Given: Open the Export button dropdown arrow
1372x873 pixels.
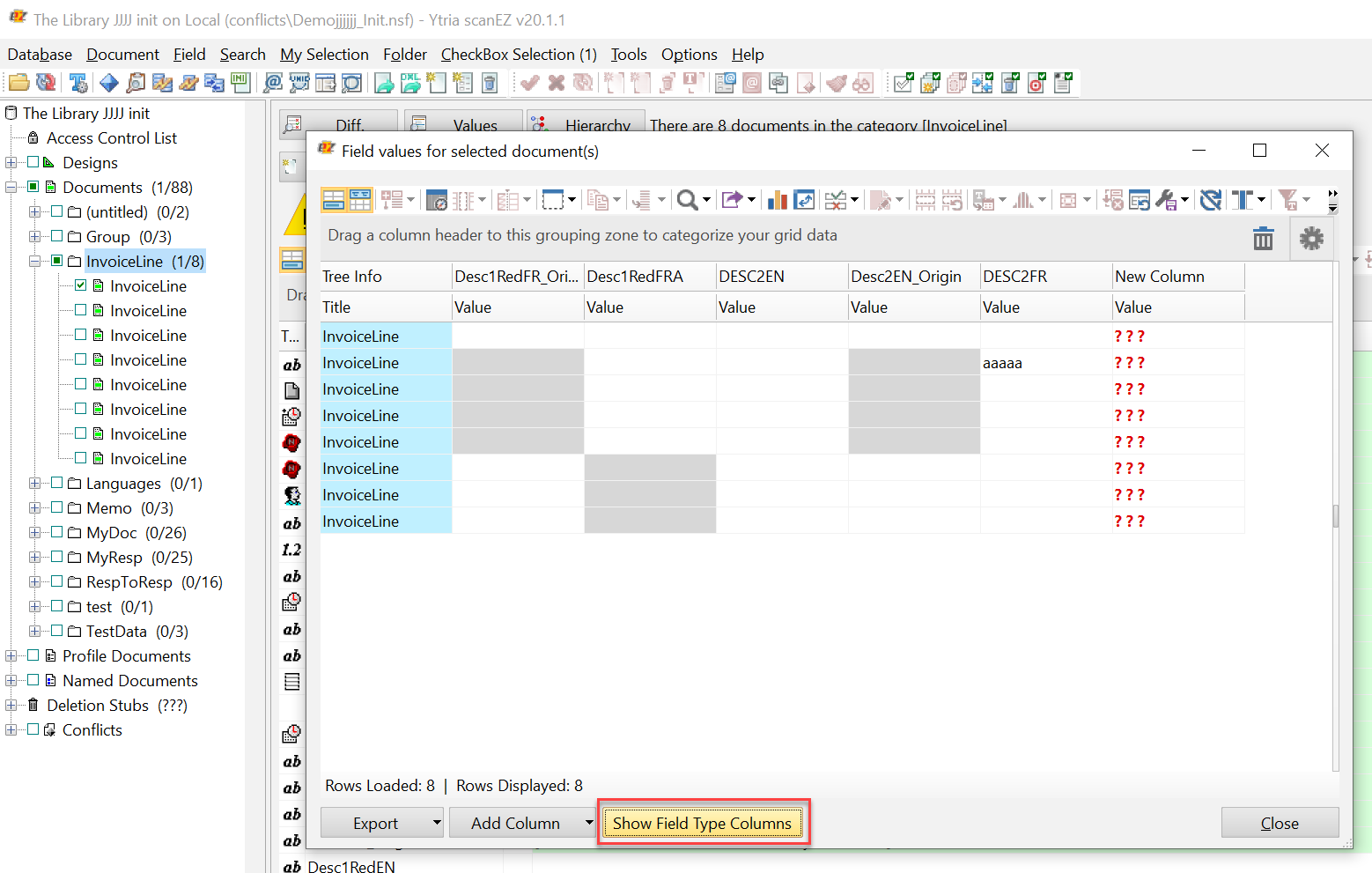Looking at the screenshot, I should (x=437, y=823).
